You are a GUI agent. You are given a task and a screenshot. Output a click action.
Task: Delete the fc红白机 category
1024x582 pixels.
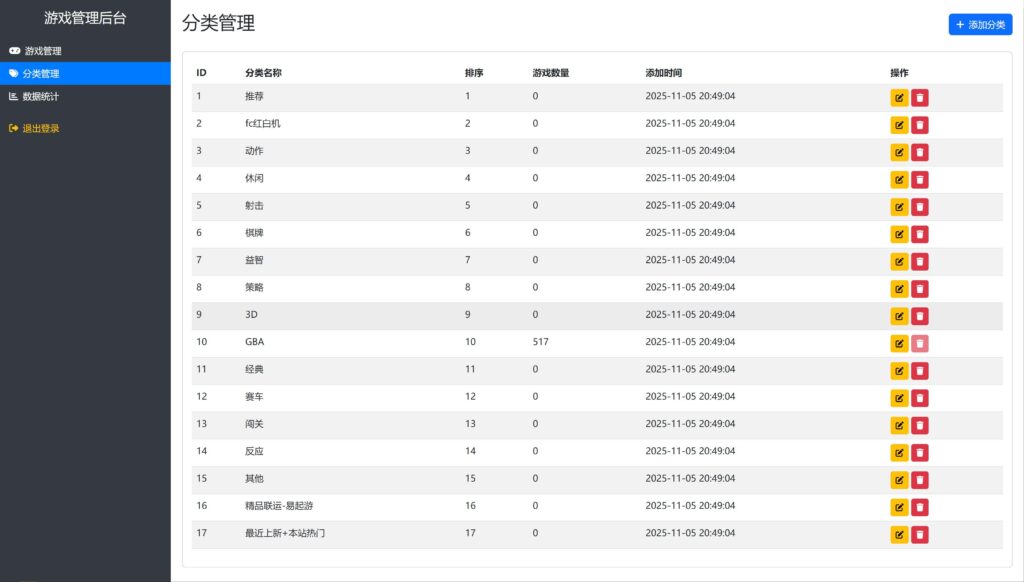point(919,124)
